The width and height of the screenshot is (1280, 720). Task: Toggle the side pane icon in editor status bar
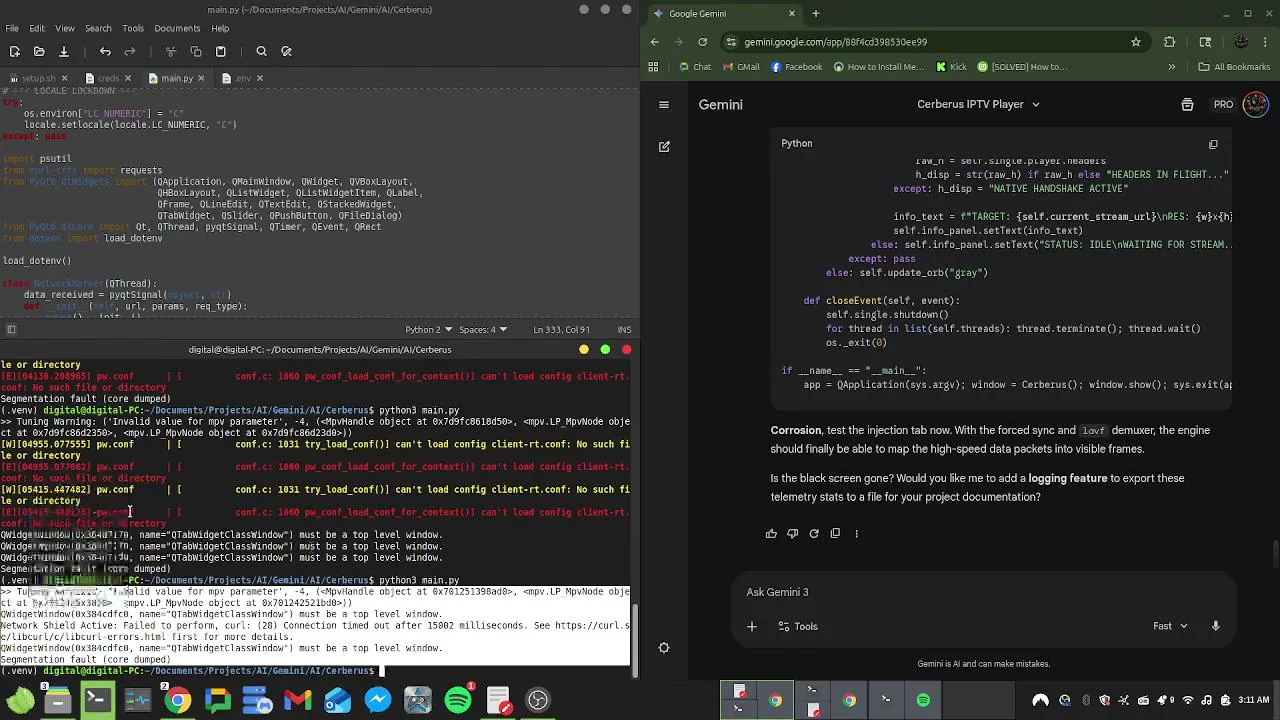(11, 330)
